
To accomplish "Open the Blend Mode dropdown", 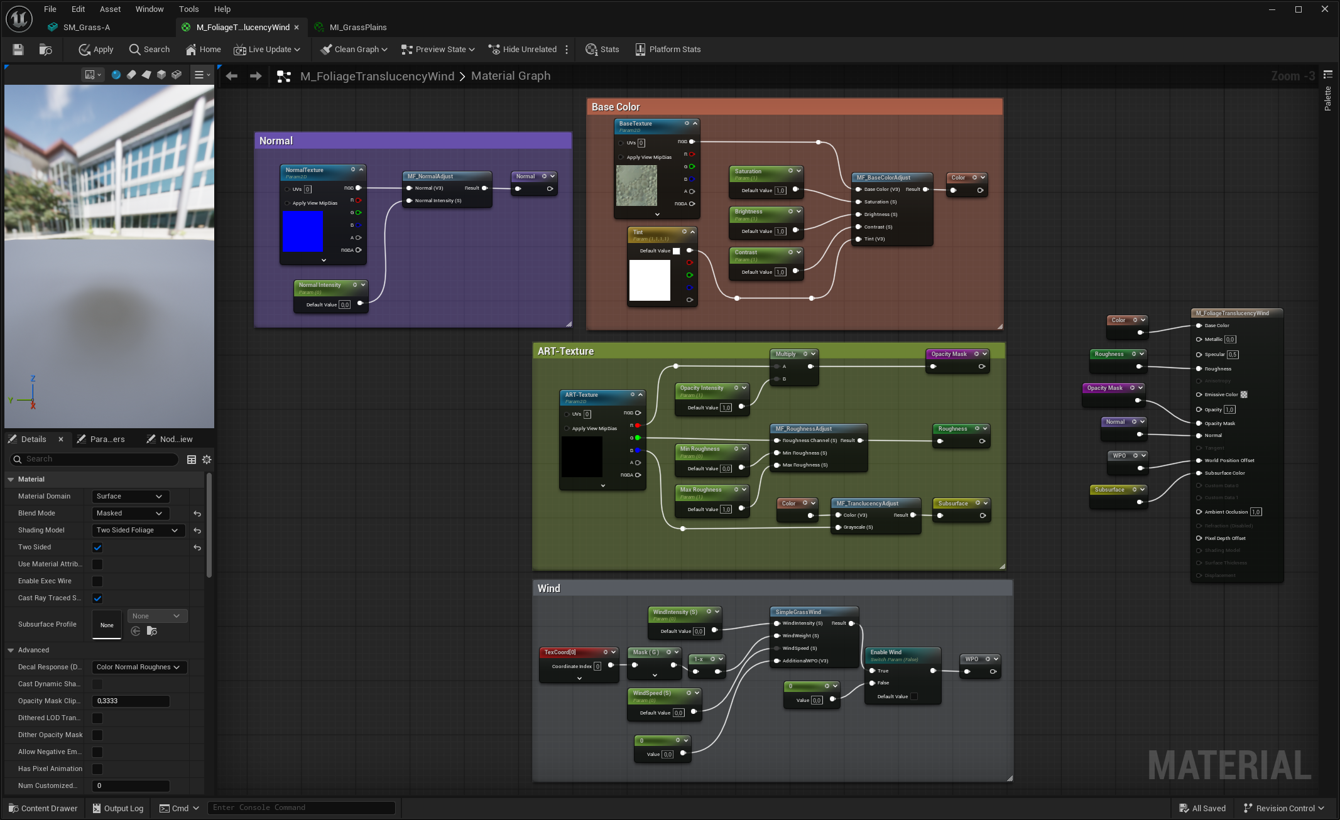I will pyautogui.click(x=129, y=514).
